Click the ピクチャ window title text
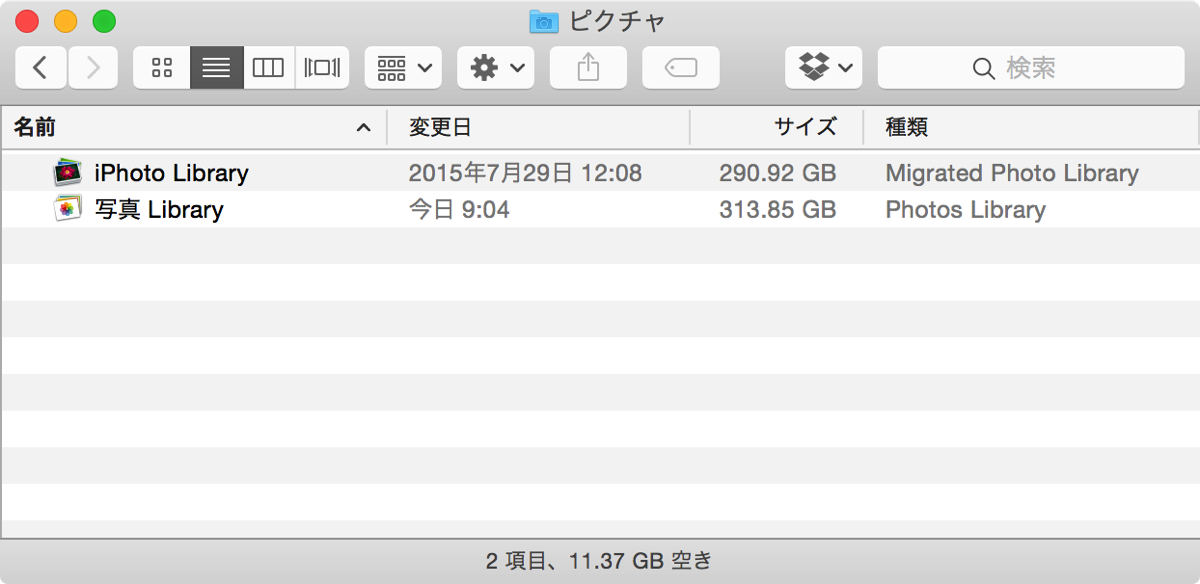 point(617,20)
